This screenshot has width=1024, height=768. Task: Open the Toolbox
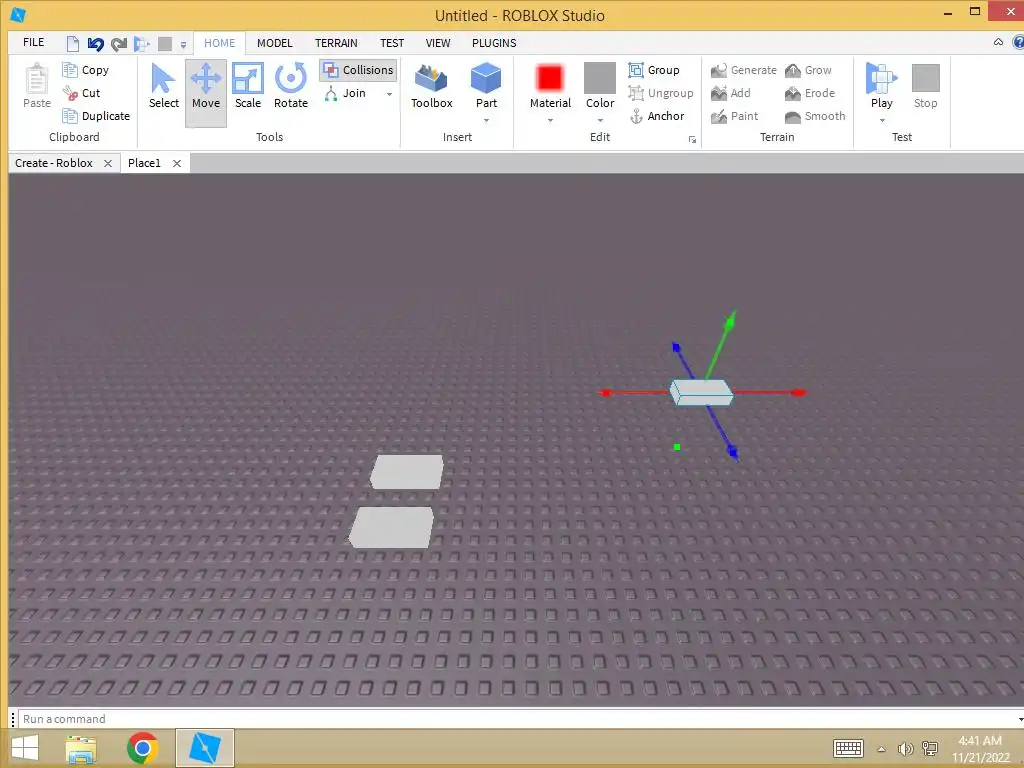(x=432, y=86)
